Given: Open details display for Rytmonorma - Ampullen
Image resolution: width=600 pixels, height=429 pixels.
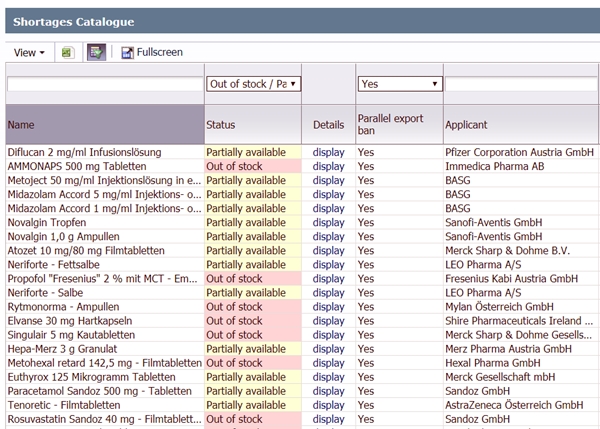Looking at the screenshot, I should coord(328,306).
